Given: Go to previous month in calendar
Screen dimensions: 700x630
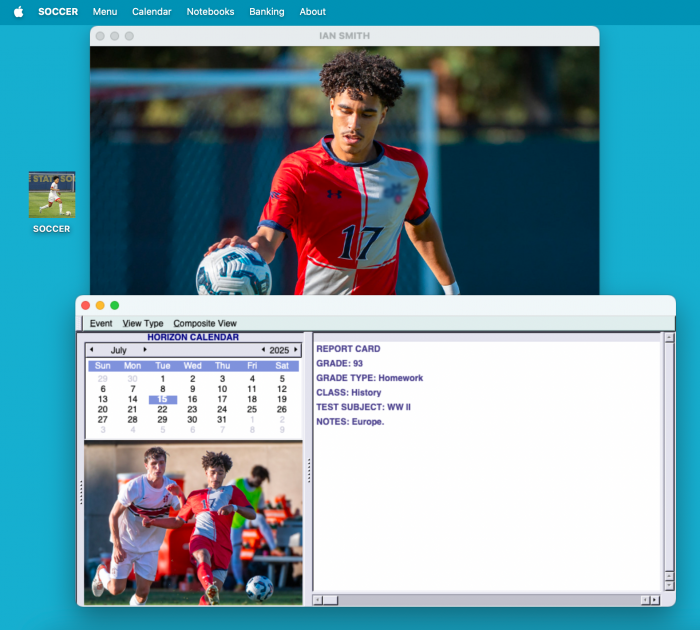Looking at the screenshot, I should 92,350.
